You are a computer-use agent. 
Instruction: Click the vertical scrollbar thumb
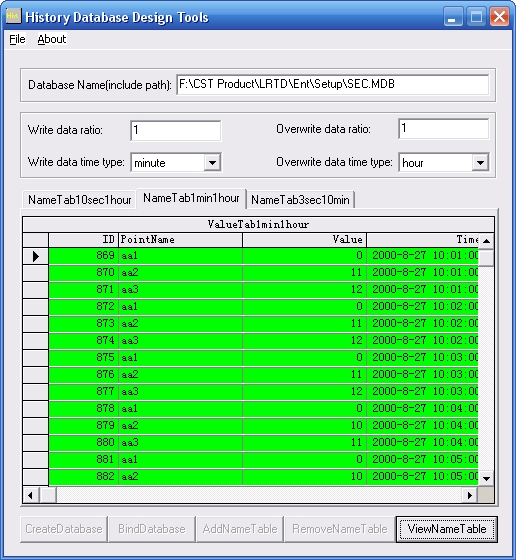(486, 257)
